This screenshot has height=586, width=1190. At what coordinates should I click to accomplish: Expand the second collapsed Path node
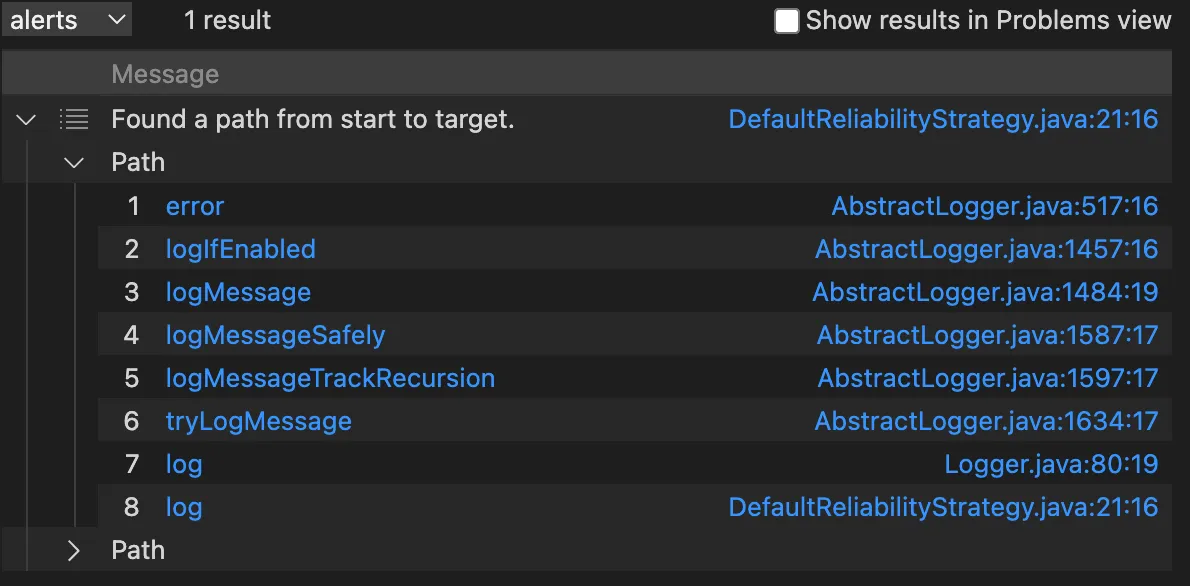tap(74, 550)
